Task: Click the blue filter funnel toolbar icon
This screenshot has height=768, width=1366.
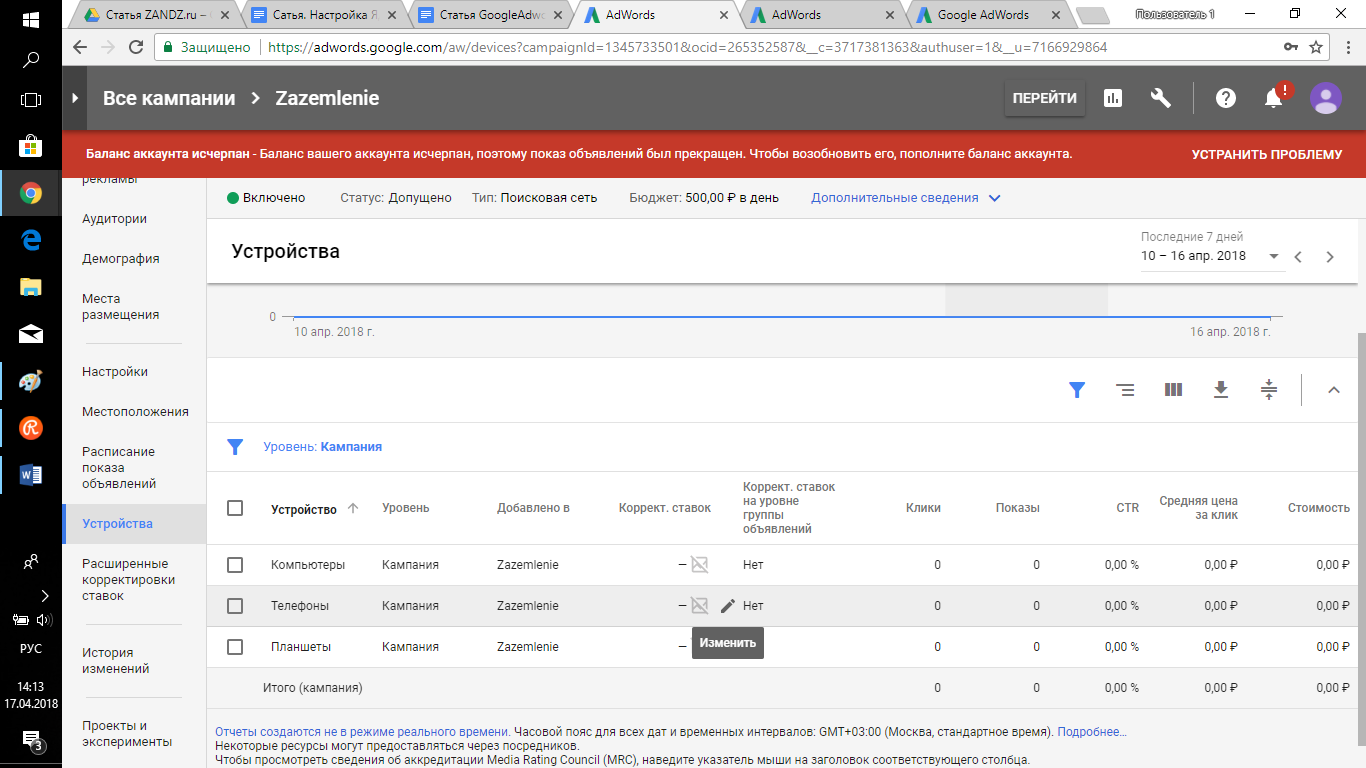Action: coord(1077,390)
